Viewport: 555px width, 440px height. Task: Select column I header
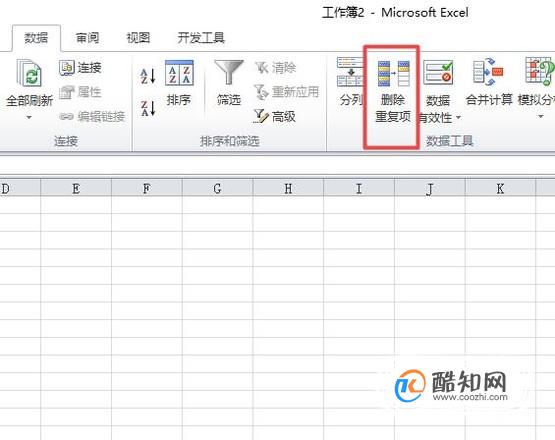coord(359,188)
